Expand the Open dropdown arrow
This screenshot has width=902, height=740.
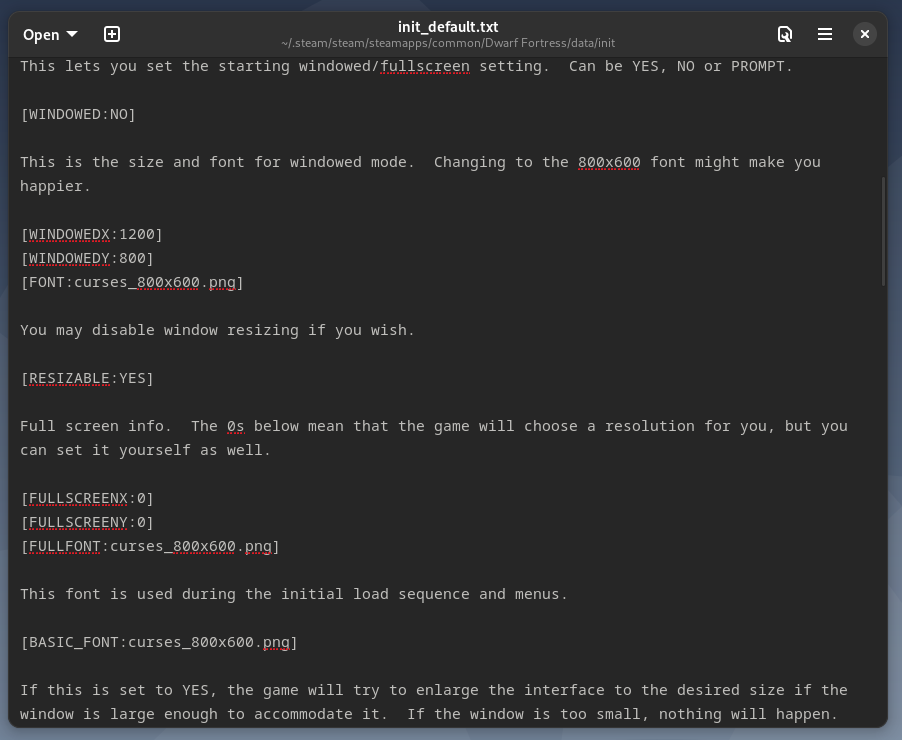coord(72,34)
